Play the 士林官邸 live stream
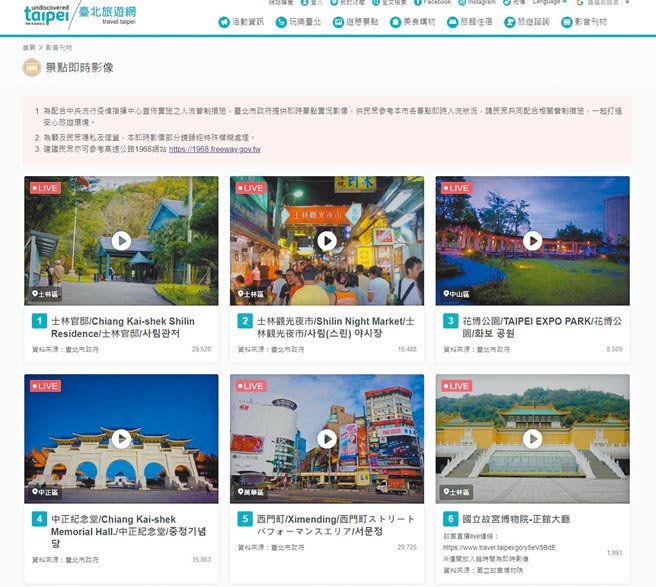Screen dimensions: 656x587 point(121,241)
